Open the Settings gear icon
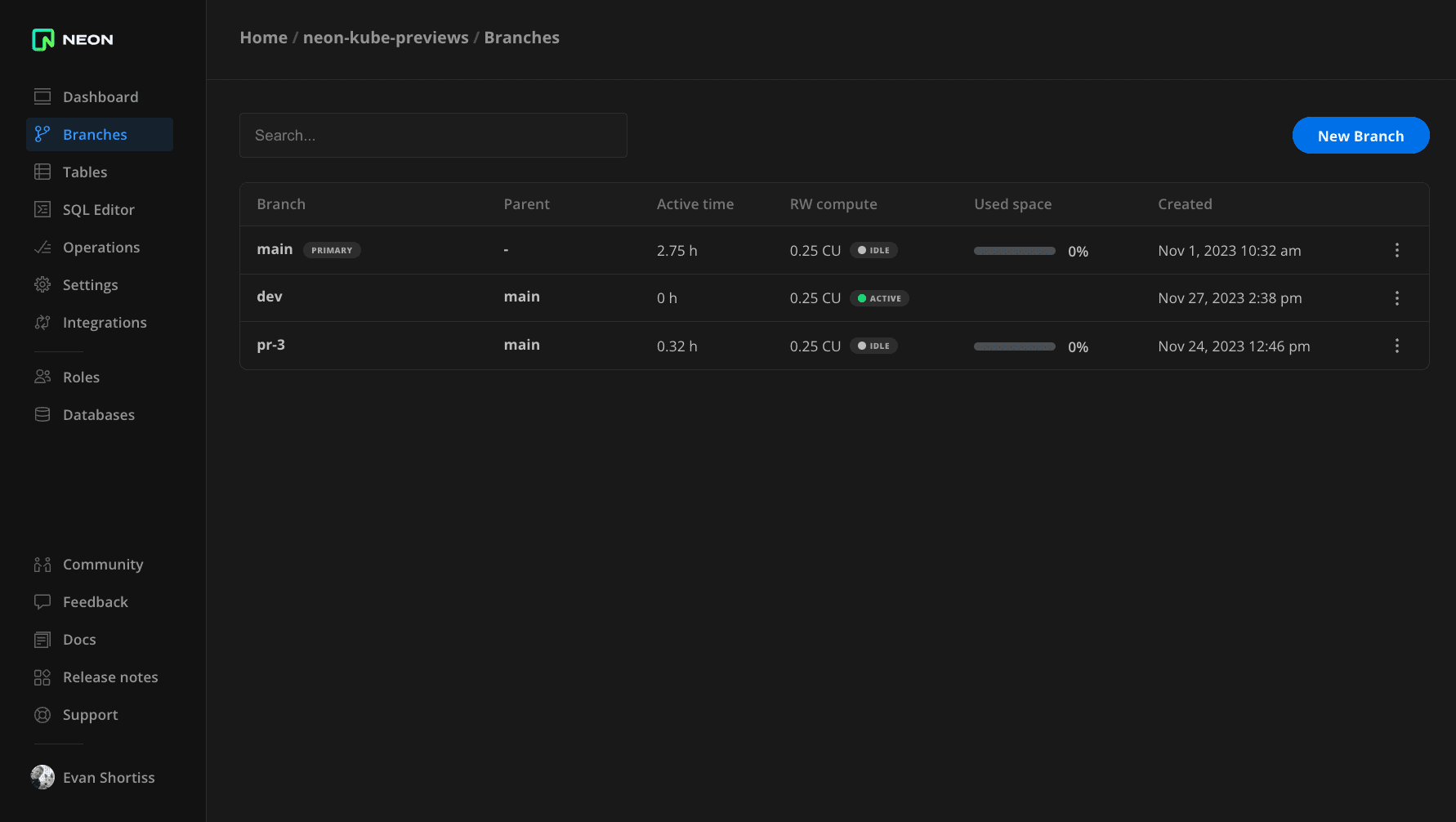Viewport: 1456px width, 822px height. click(x=42, y=284)
